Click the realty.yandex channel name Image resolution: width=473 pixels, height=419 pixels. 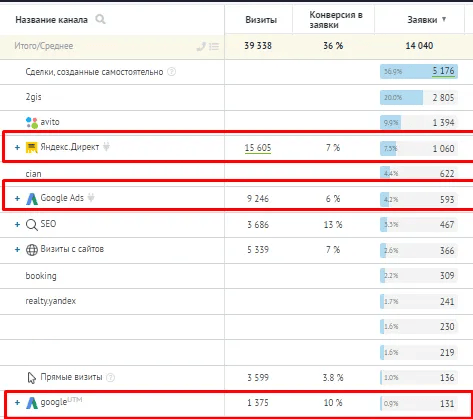pos(51,301)
